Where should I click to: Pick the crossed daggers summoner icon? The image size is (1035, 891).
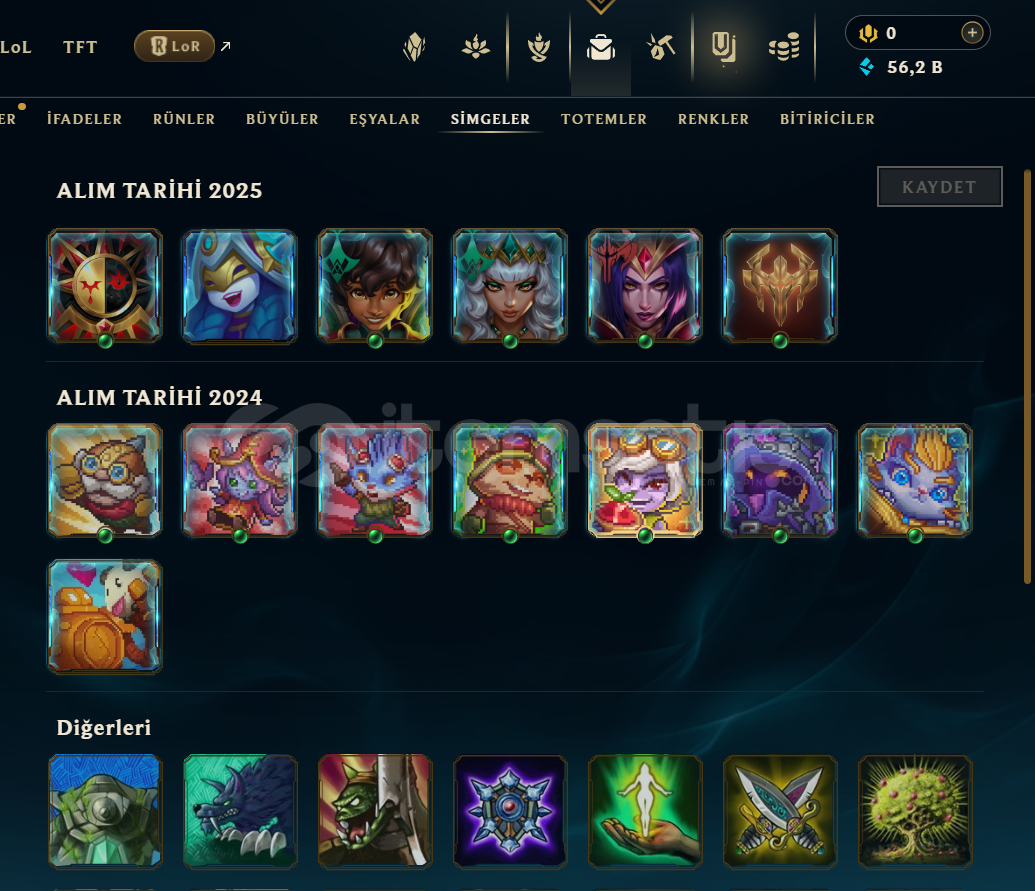pyautogui.click(x=780, y=811)
